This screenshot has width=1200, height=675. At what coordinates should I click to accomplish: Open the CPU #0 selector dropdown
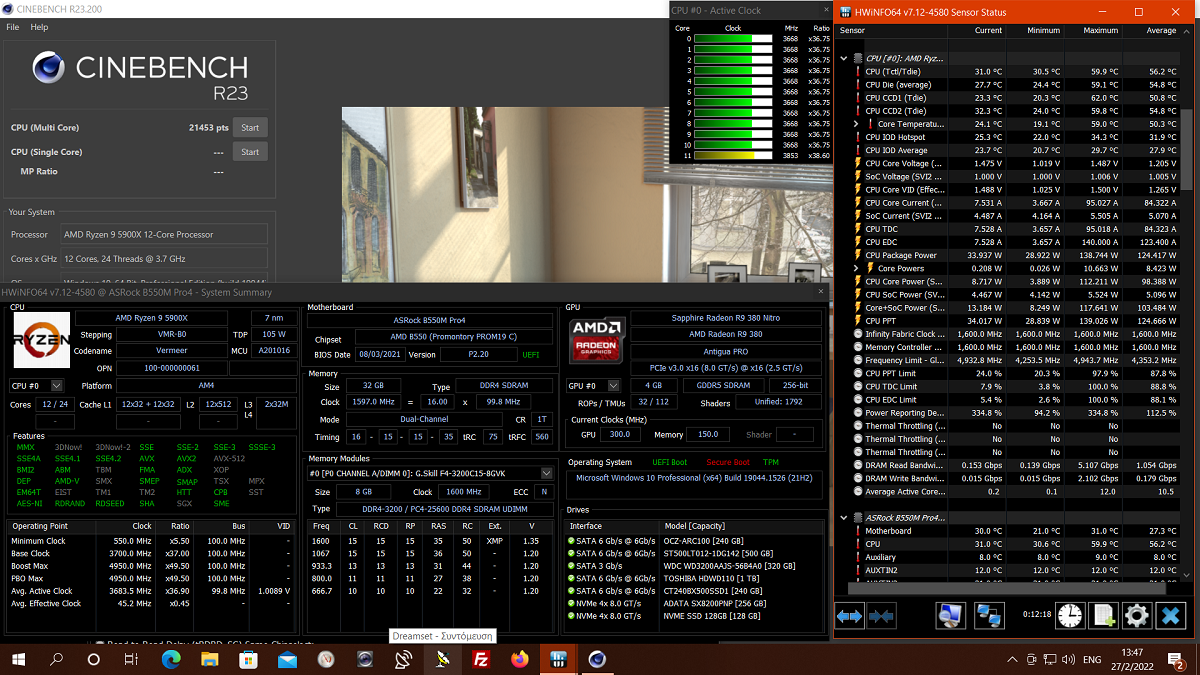(x=37, y=385)
